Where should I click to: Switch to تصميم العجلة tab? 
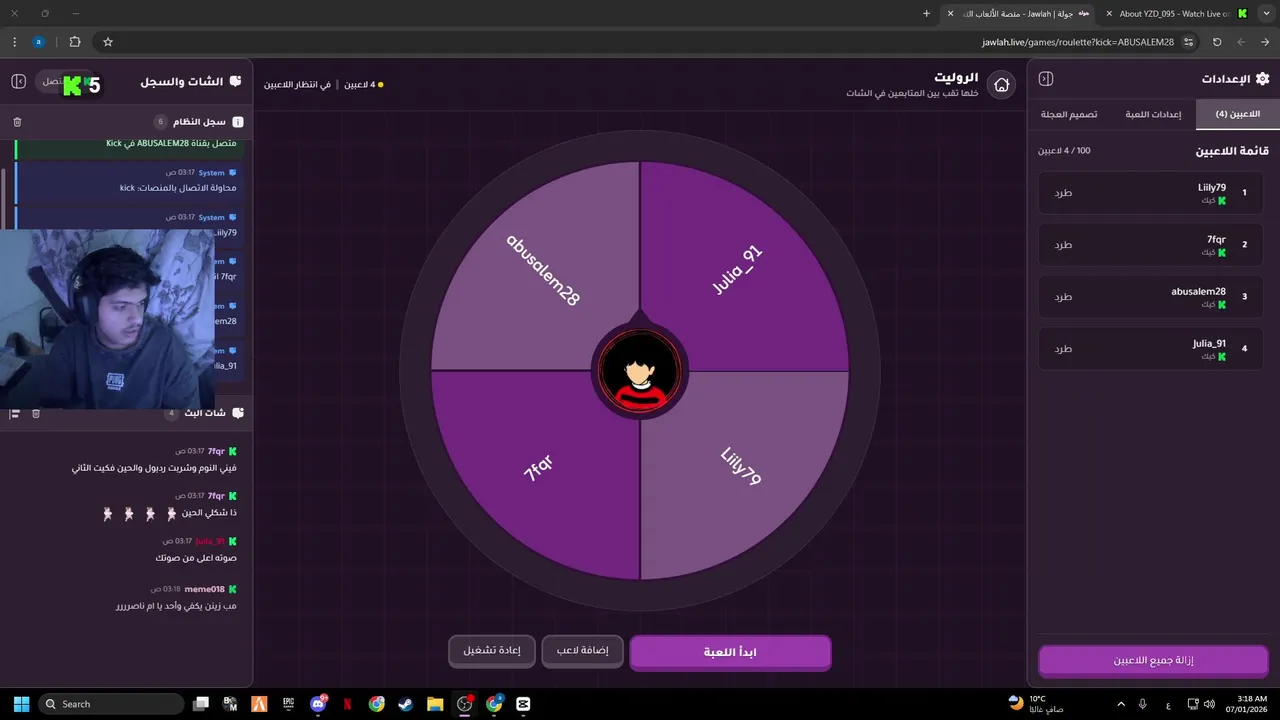click(x=1069, y=114)
